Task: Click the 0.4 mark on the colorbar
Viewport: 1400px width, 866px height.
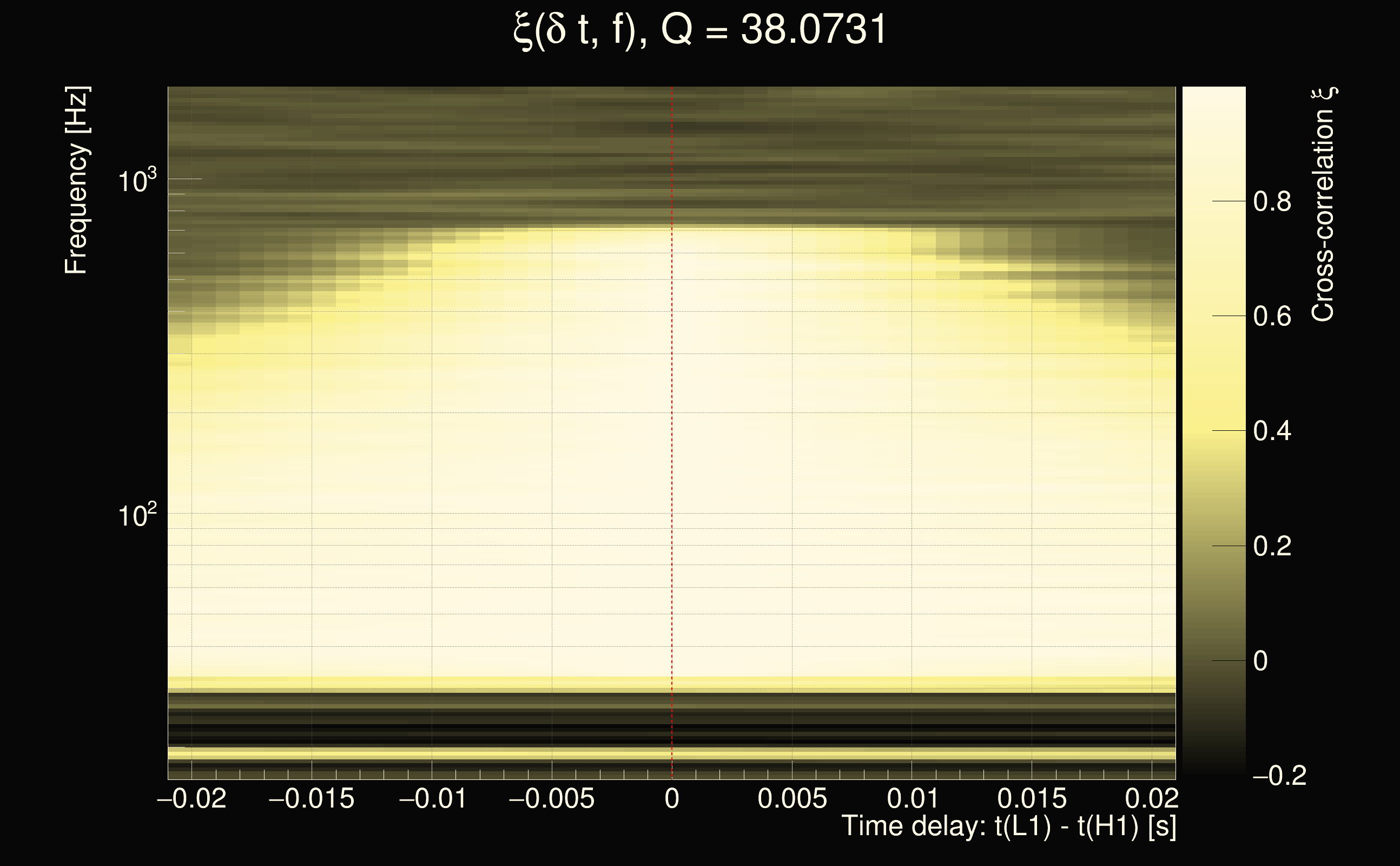Action: (1272, 431)
